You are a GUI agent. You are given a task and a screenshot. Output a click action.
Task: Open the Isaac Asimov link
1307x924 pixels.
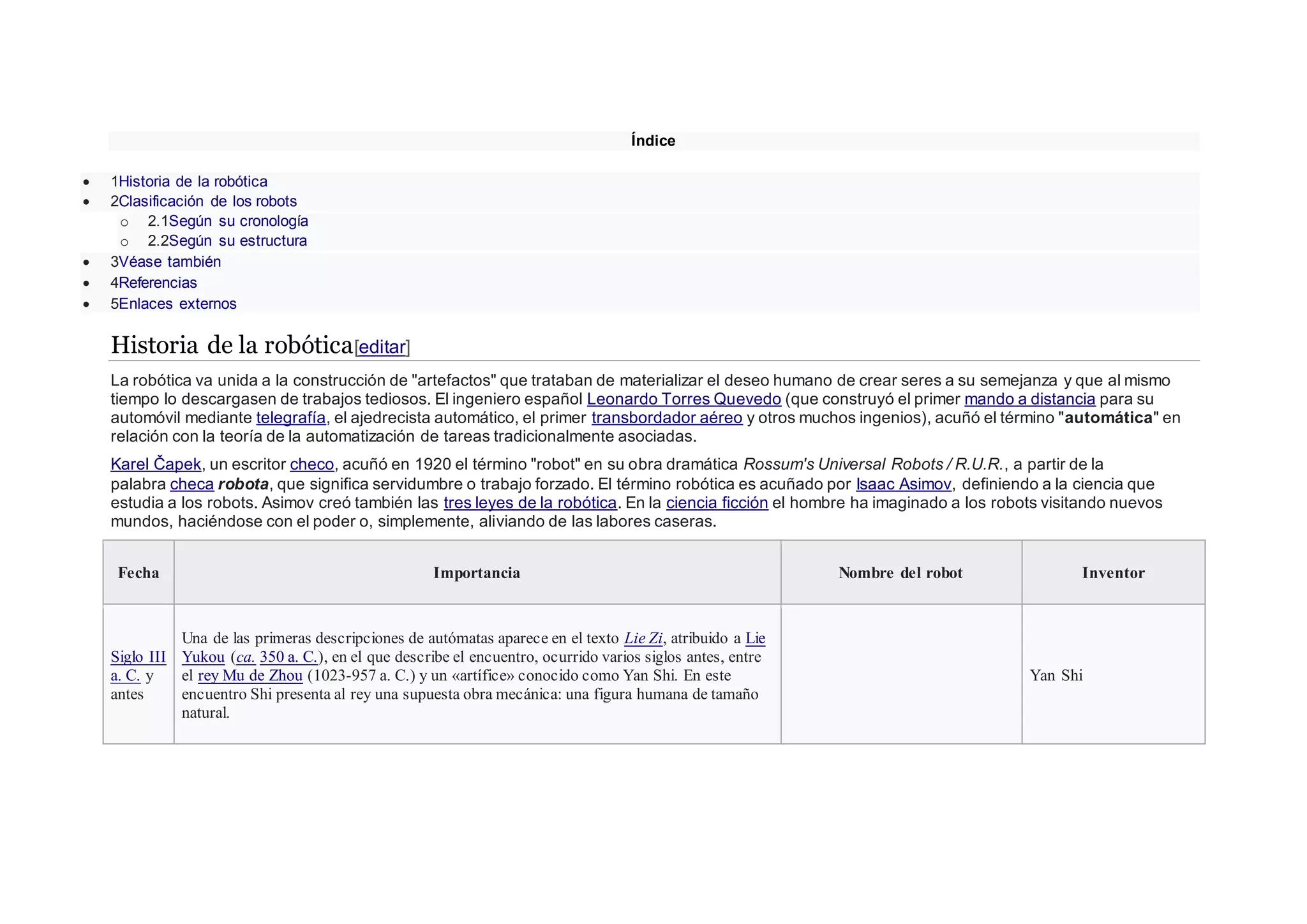click(903, 484)
